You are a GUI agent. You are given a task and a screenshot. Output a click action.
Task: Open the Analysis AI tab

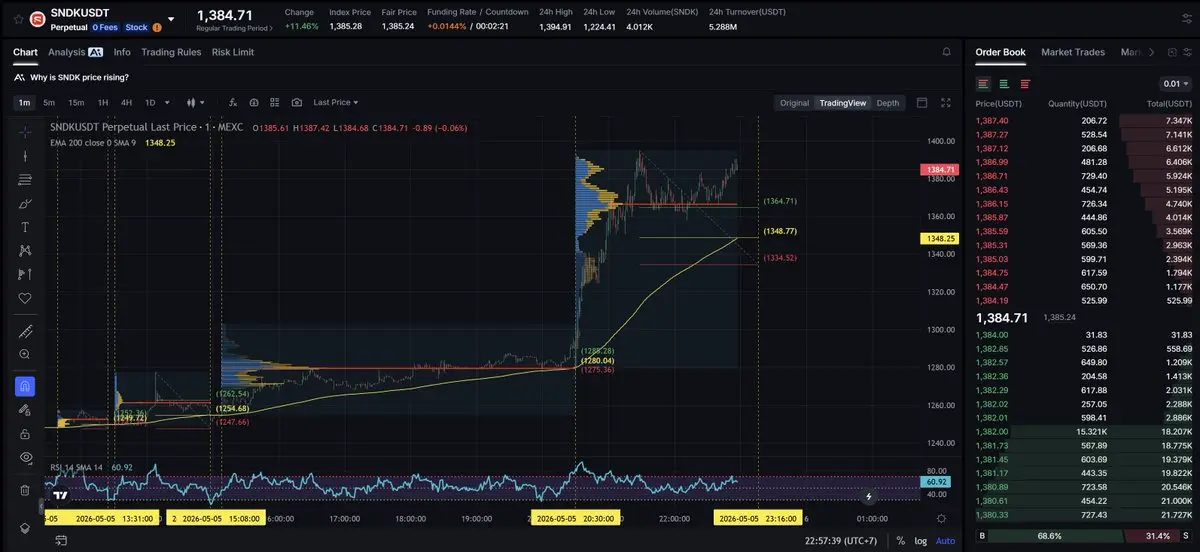click(75, 52)
